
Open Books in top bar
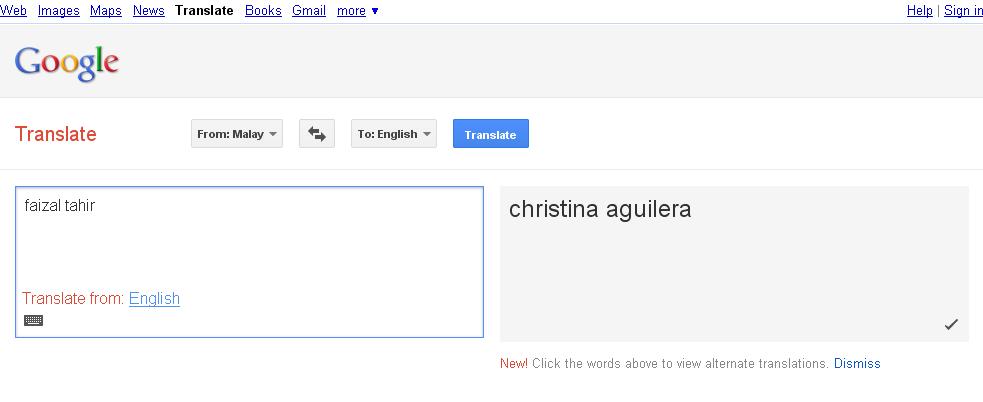[263, 11]
